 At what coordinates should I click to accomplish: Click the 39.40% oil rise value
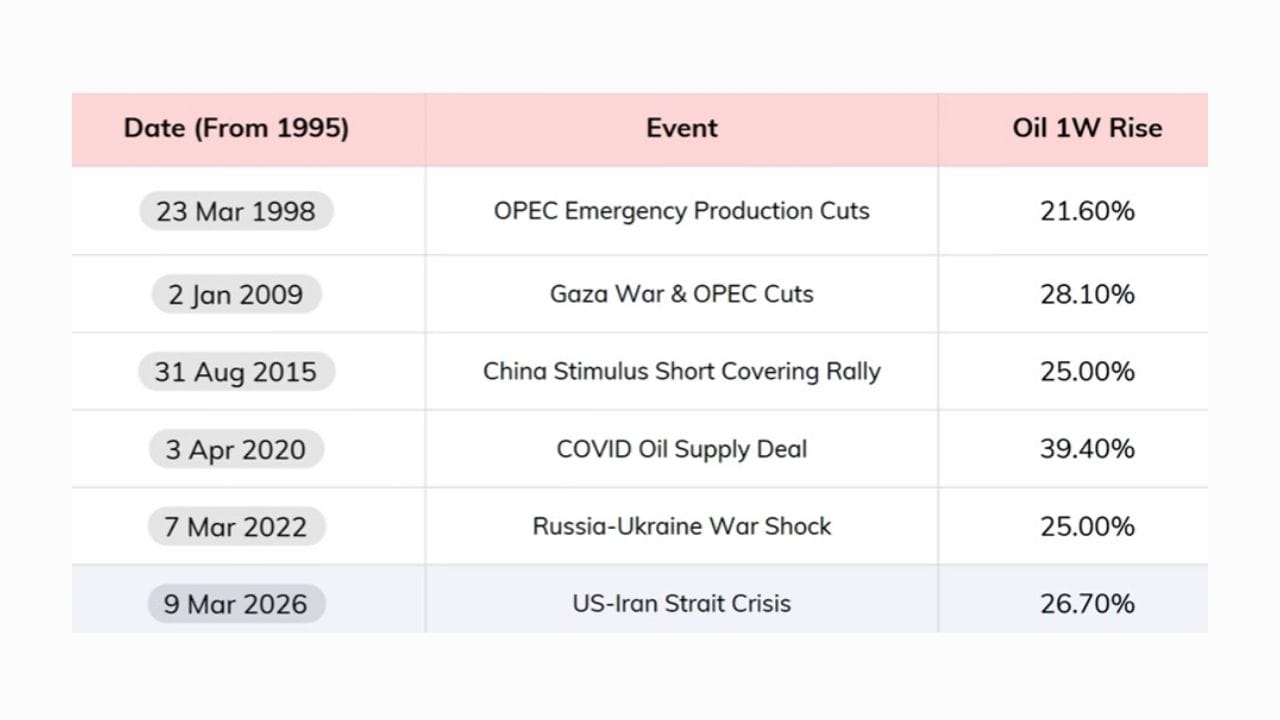pyautogui.click(x=1087, y=449)
